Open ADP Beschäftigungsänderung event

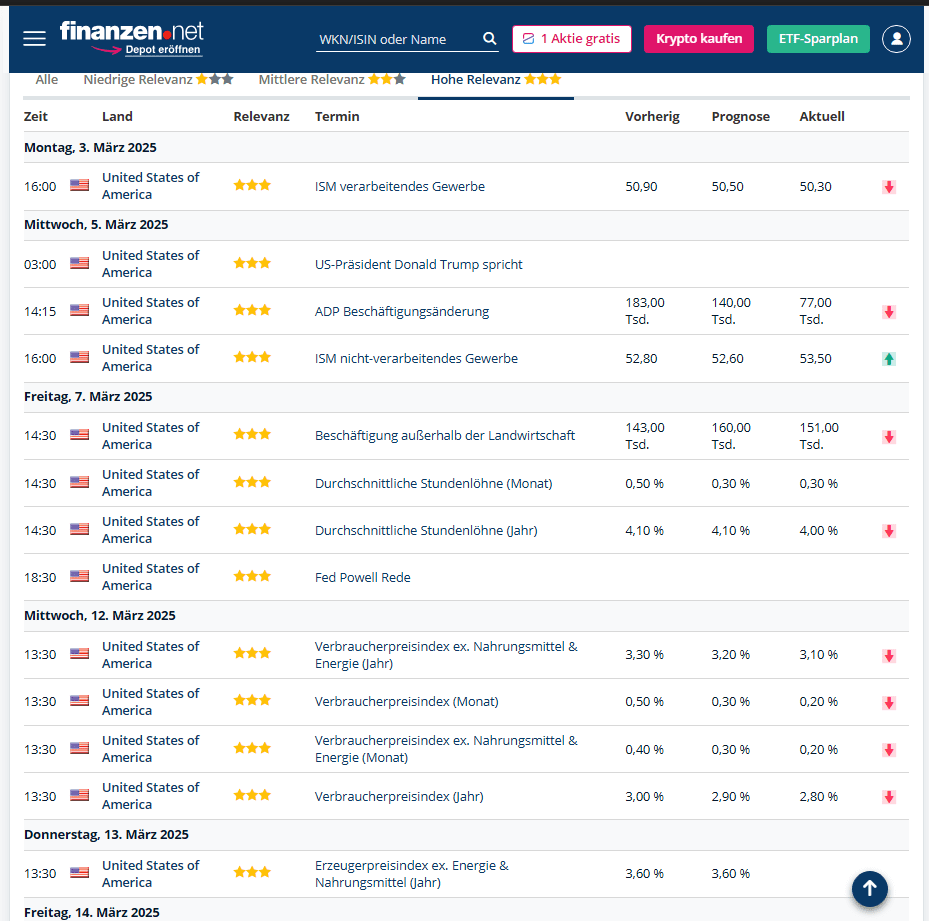(x=402, y=312)
